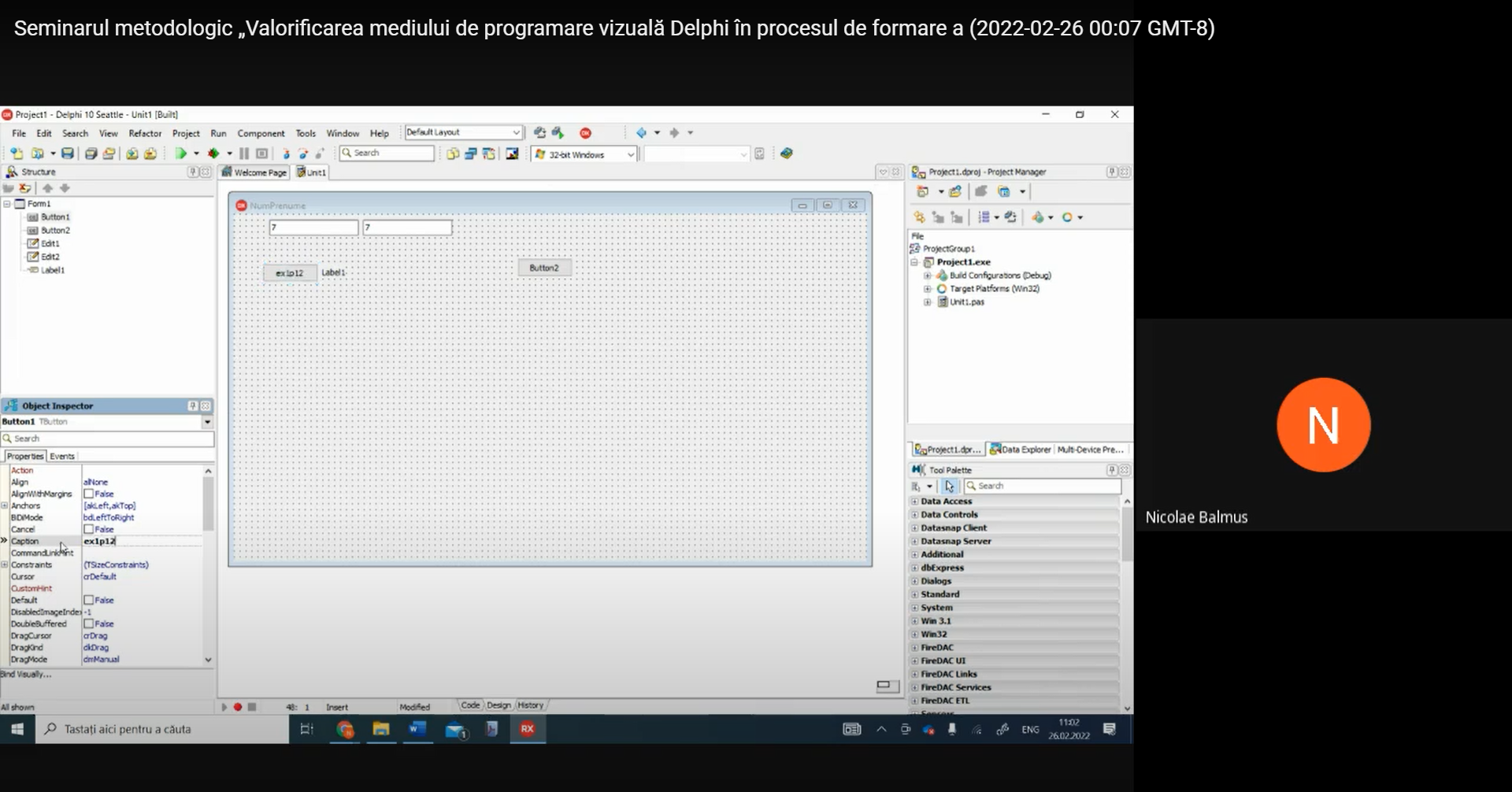Expand the Standard category in Tool Palette
Image resolution: width=1512 pixels, height=792 pixels.
tap(915, 594)
